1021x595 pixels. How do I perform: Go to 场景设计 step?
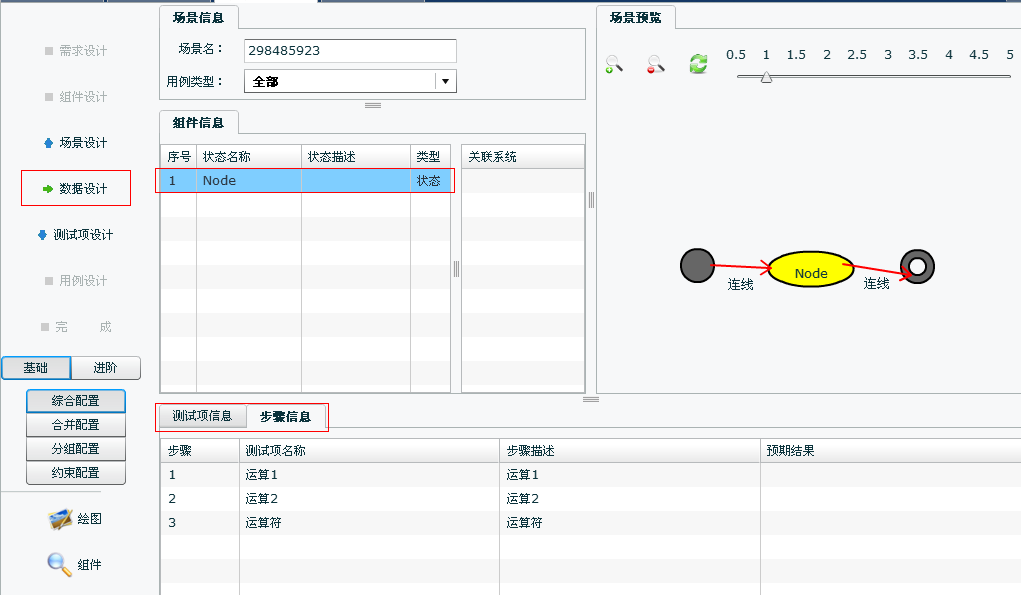tap(82, 143)
